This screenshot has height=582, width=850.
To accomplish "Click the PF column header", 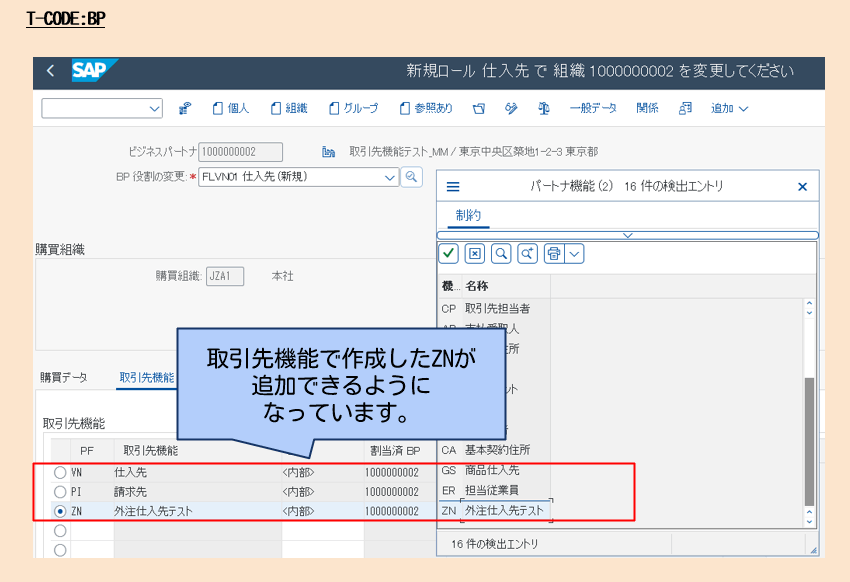I will (x=87, y=451).
